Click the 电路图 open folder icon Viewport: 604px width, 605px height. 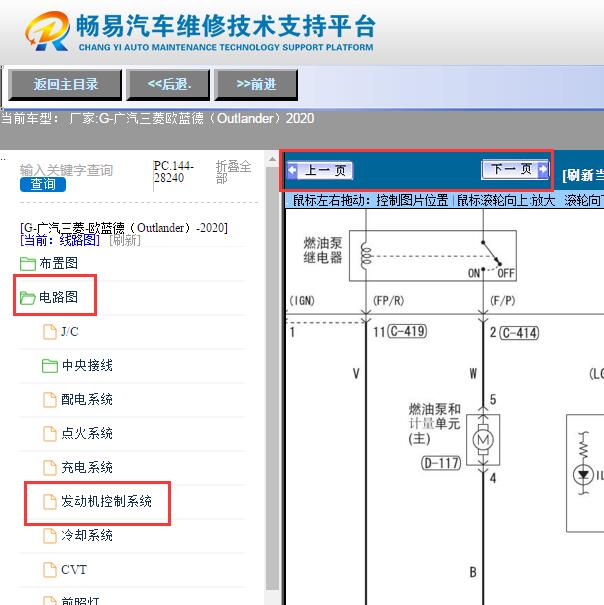pyautogui.click(x=28, y=298)
